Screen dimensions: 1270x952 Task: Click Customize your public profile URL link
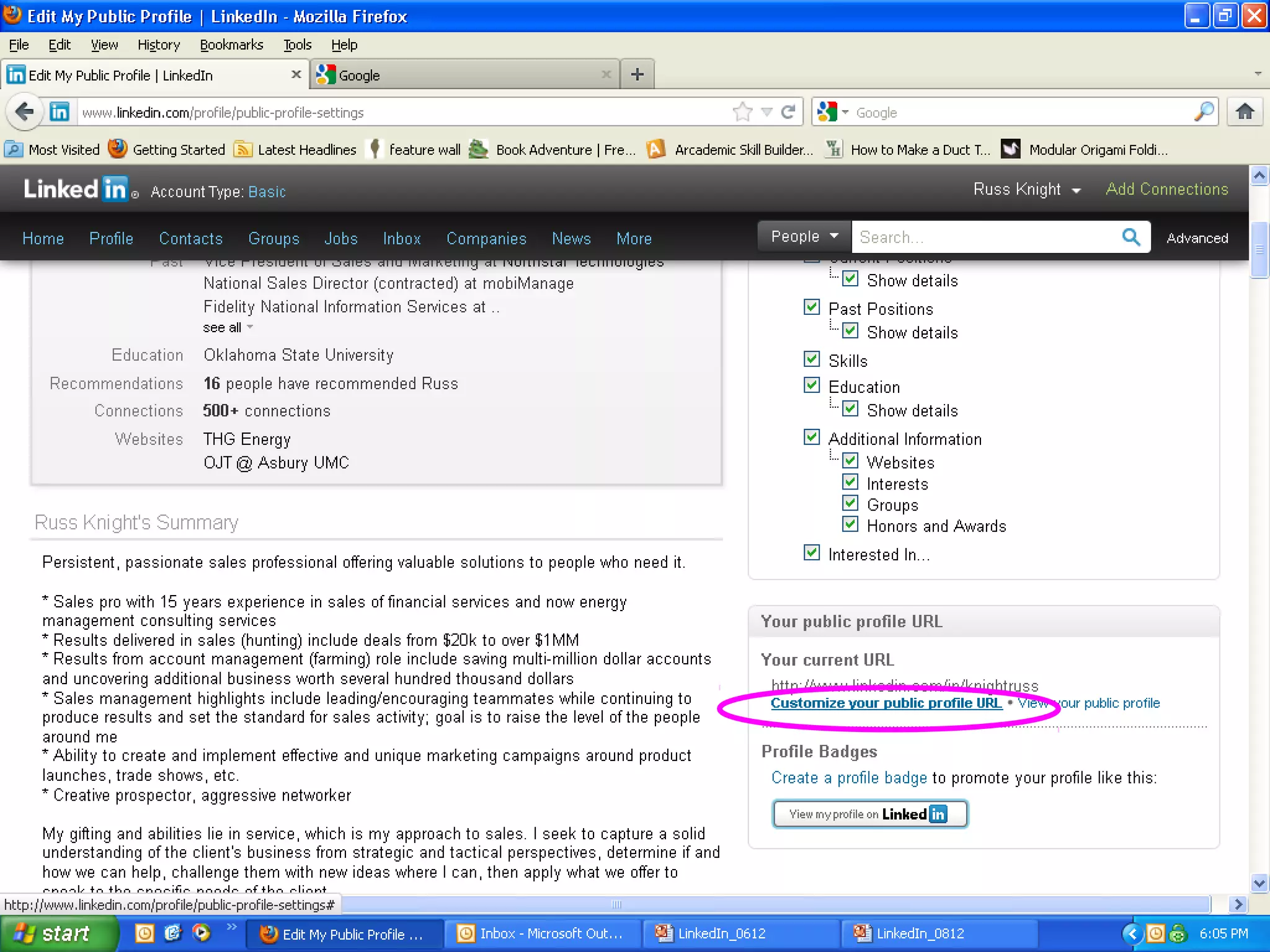point(886,703)
